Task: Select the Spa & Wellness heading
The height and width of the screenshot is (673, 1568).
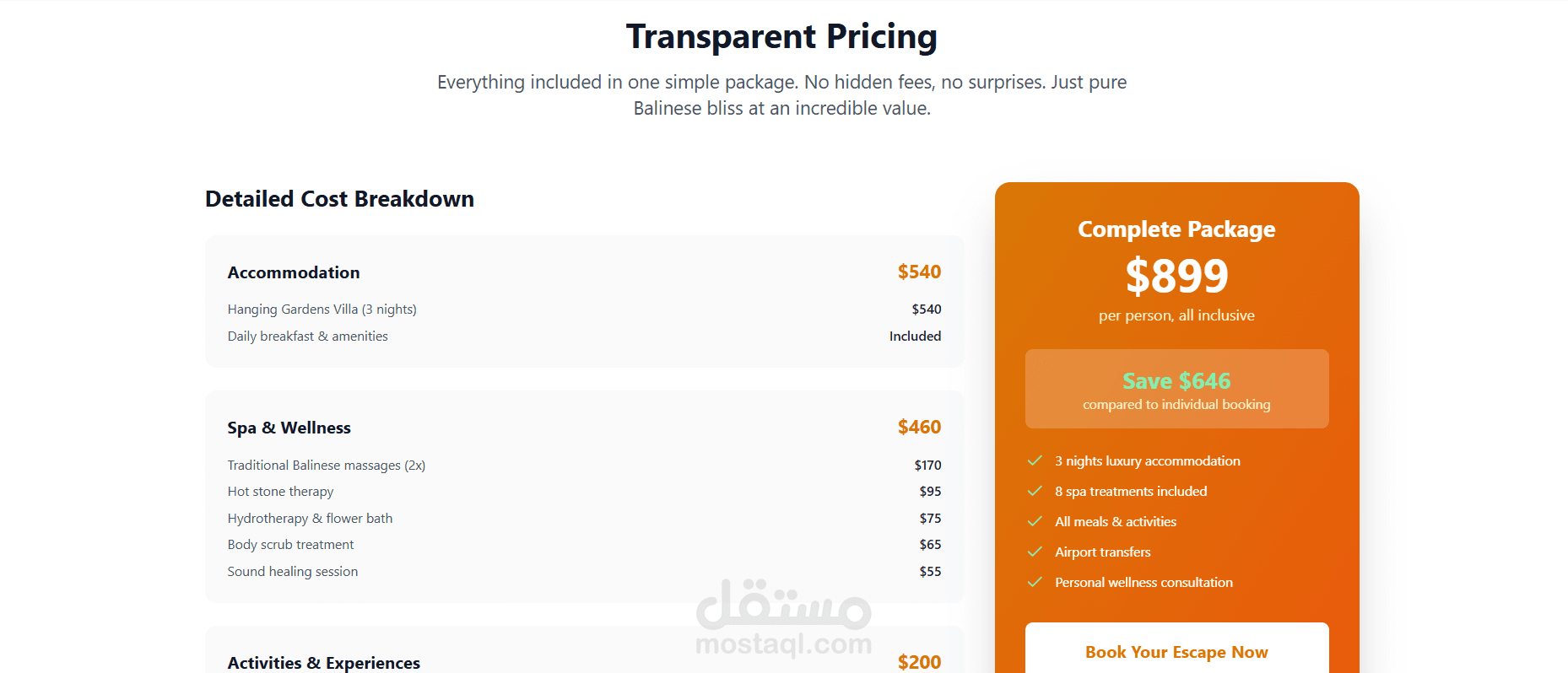Action: pyautogui.click(x=289, y=428)
